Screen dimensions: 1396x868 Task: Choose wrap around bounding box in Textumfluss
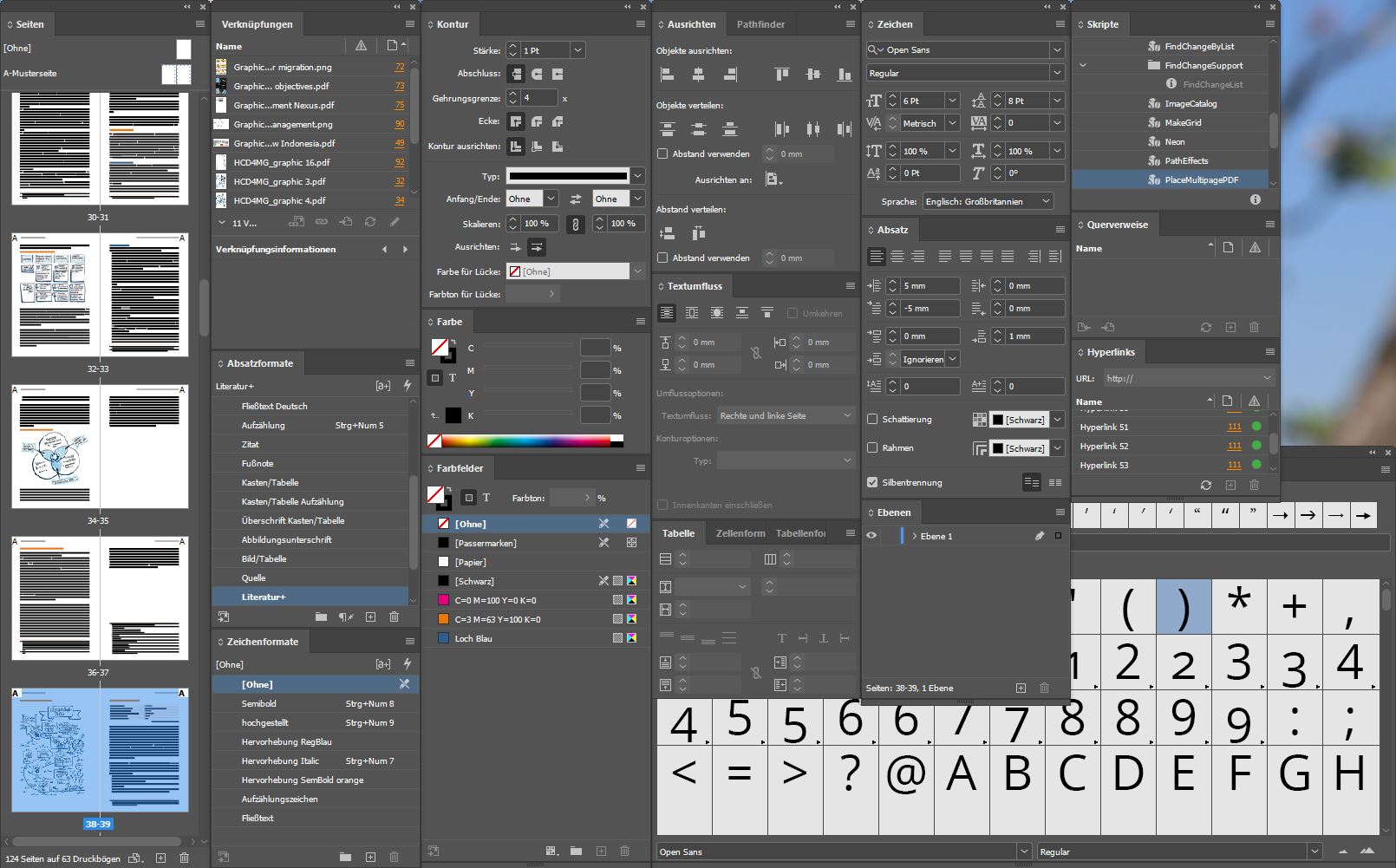click(692, 312)
